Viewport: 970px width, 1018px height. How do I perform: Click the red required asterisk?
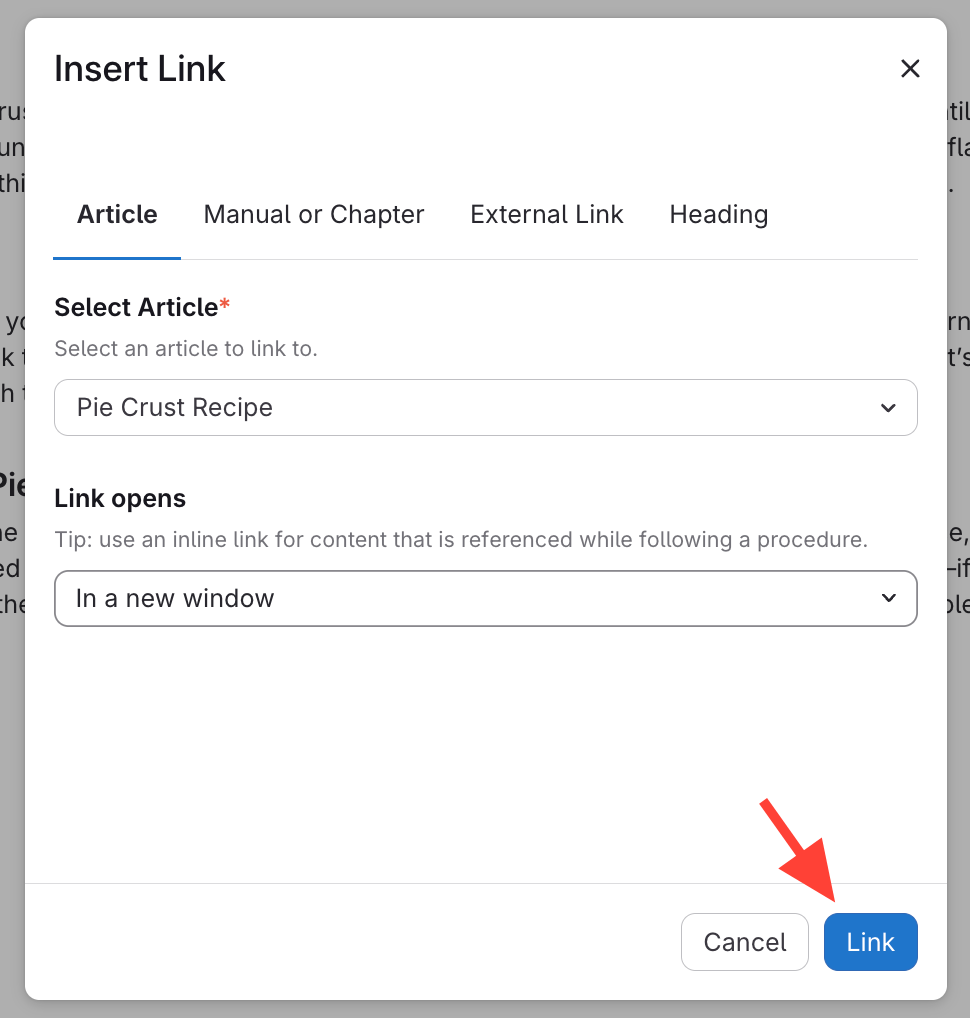click(225, 305)
